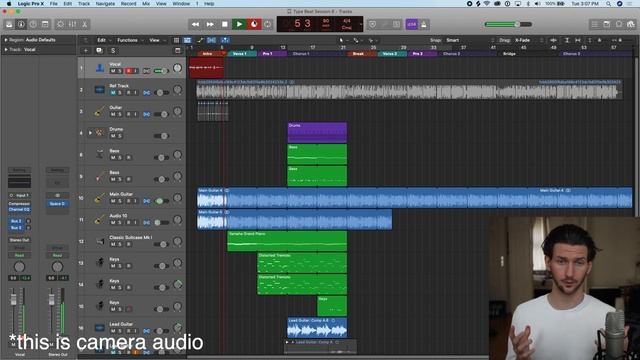Open the File menu

53,4
